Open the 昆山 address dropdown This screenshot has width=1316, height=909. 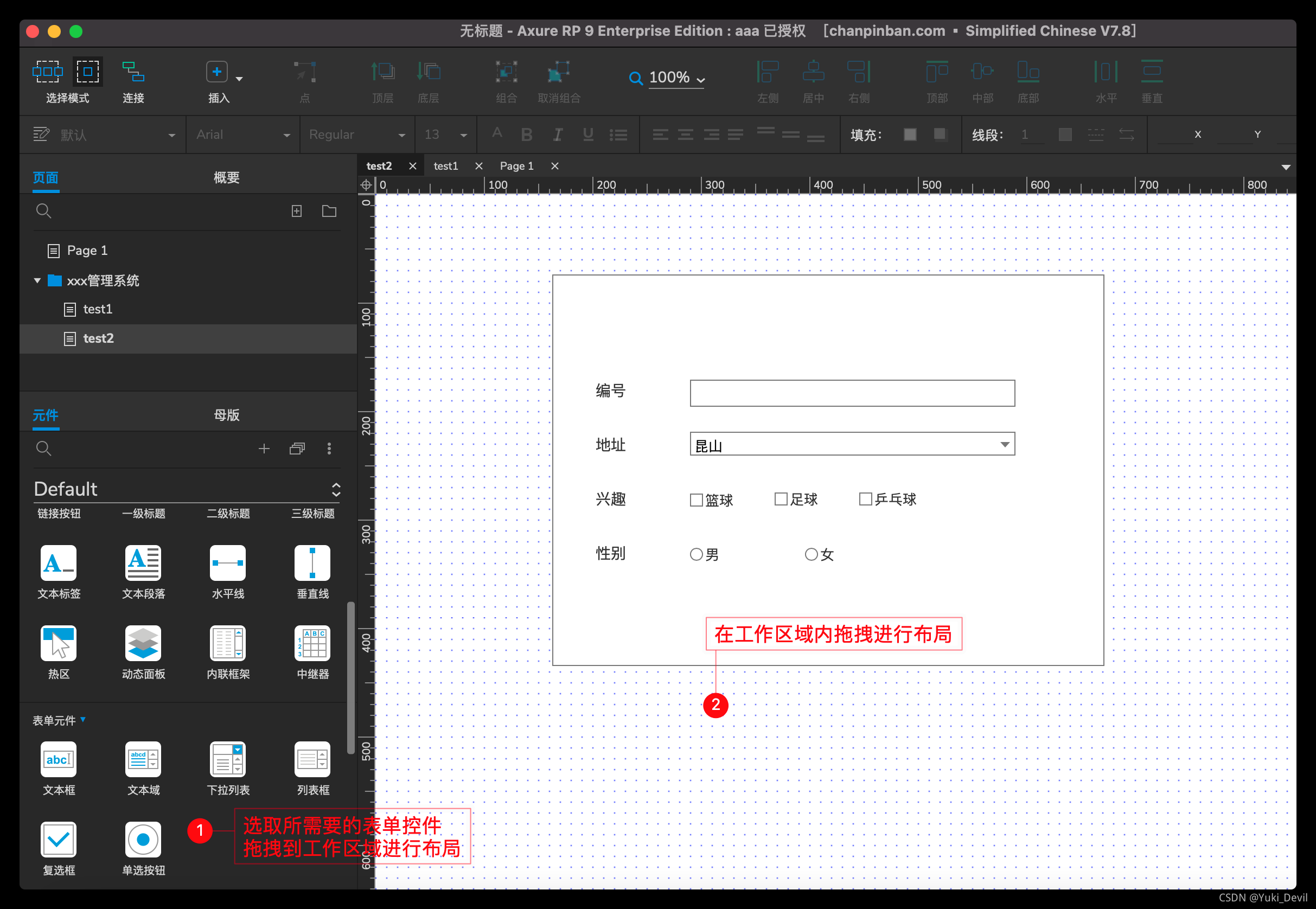pos(1005,444)
